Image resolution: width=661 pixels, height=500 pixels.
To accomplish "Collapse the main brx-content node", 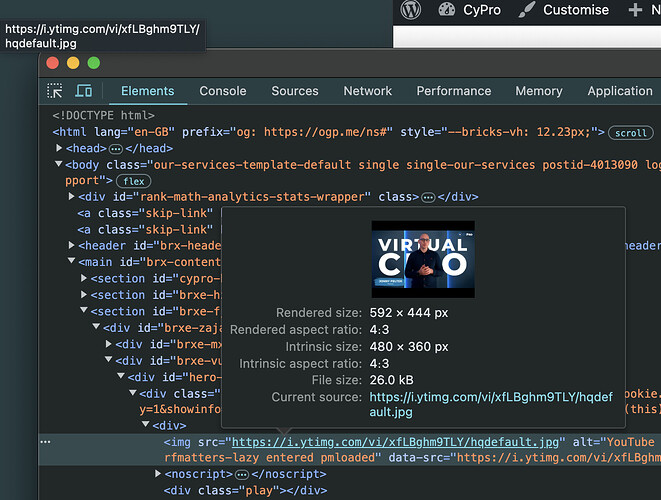I will [x=71, y=262].
